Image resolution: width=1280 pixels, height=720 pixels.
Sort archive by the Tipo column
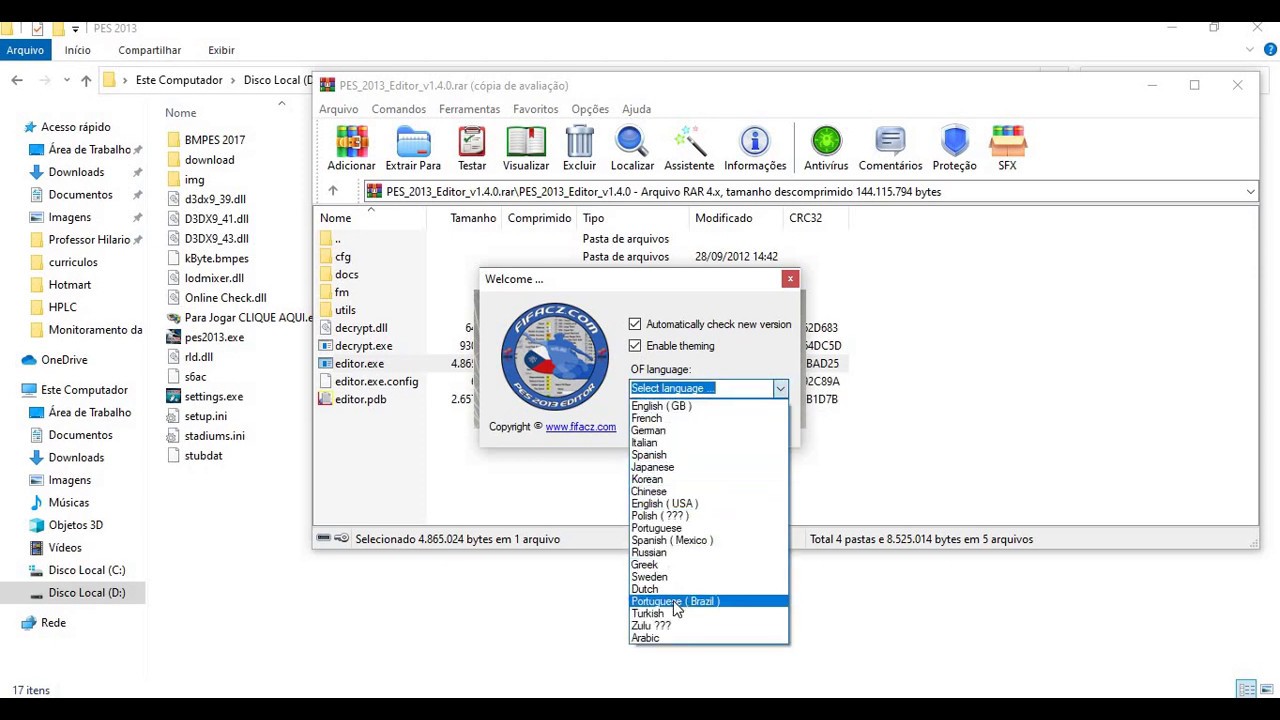pos(593,218)
